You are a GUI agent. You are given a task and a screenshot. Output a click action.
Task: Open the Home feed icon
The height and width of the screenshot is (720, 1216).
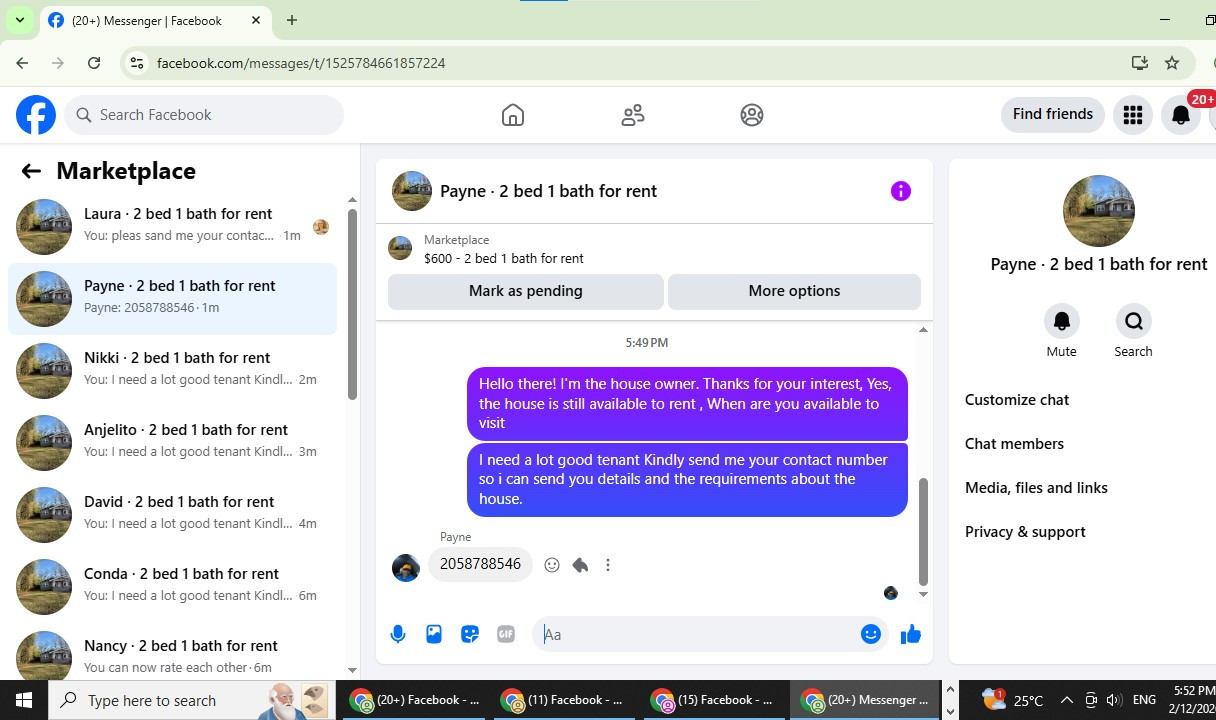point(513,115)
